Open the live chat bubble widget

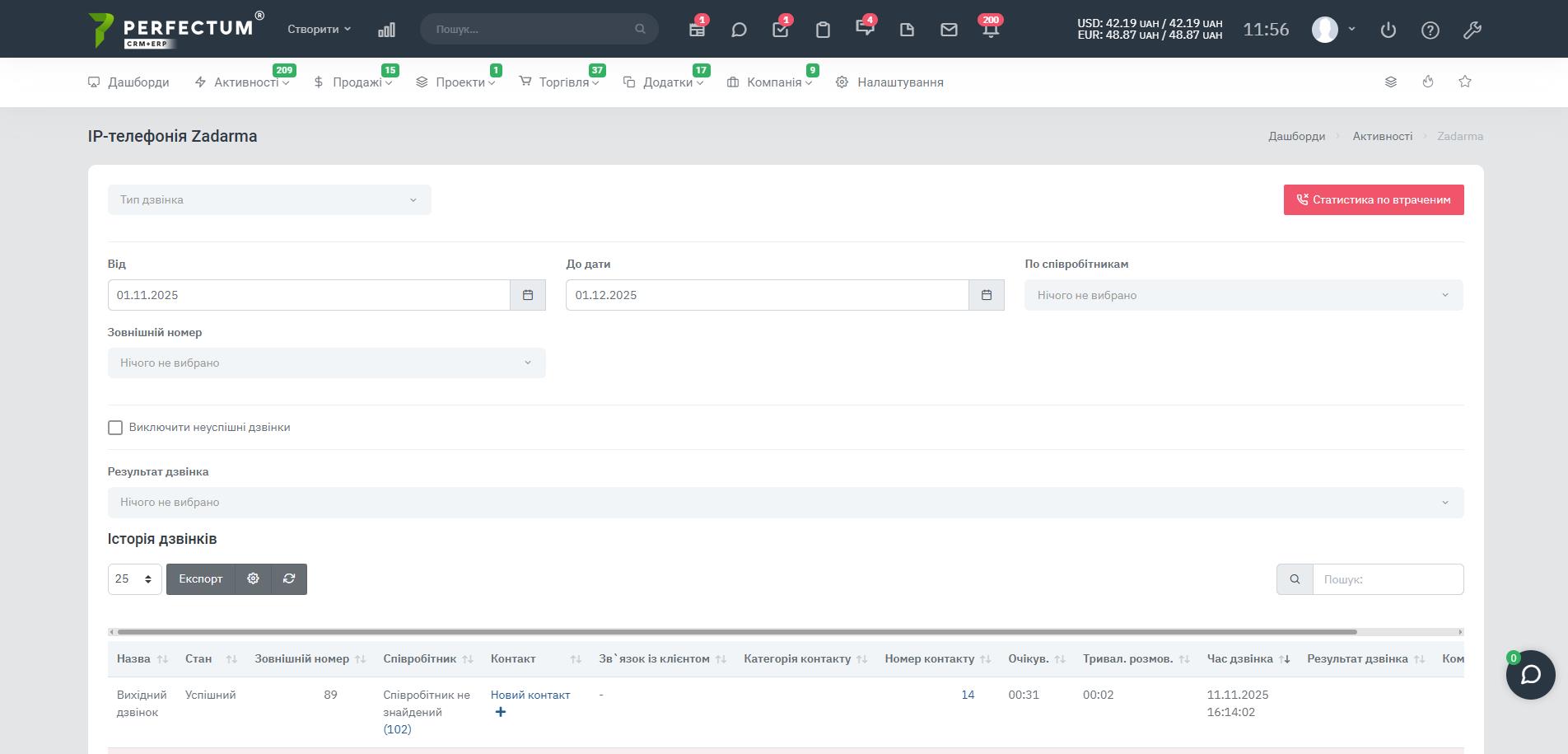pos(1530,675)
